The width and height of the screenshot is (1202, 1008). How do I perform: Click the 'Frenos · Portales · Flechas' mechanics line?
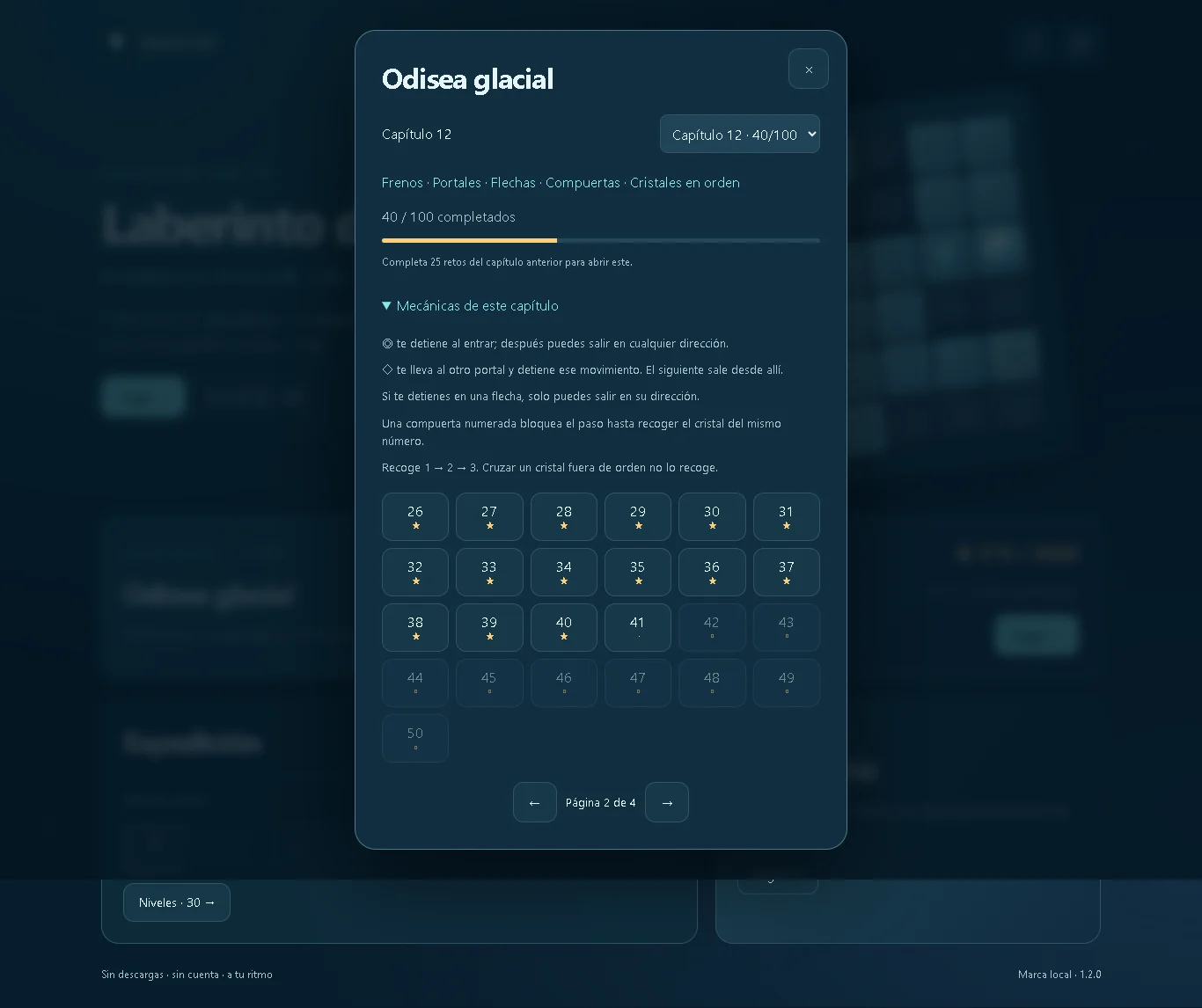point(561,183)
